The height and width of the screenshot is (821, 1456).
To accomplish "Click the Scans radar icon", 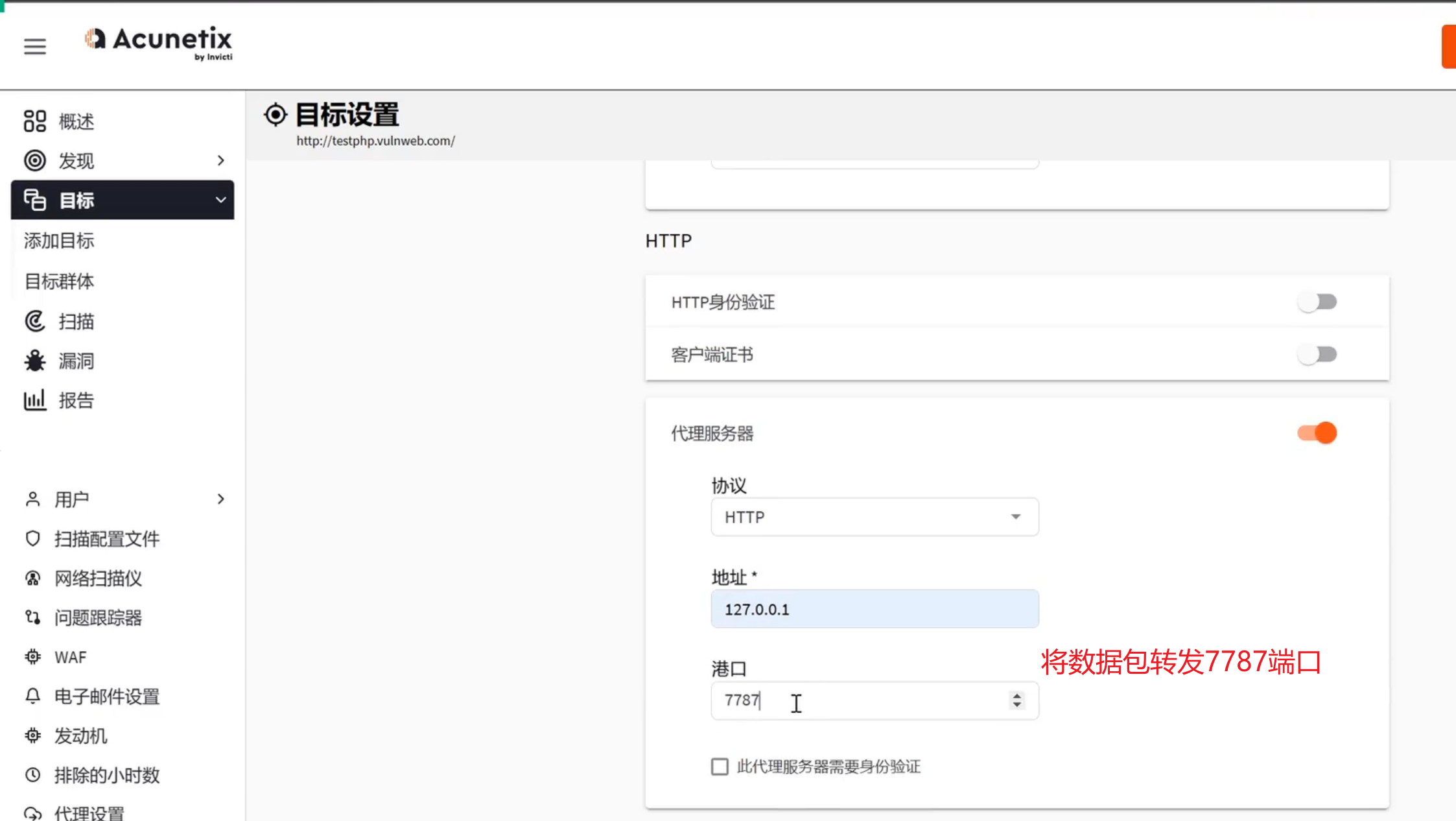I will [35, 321].
